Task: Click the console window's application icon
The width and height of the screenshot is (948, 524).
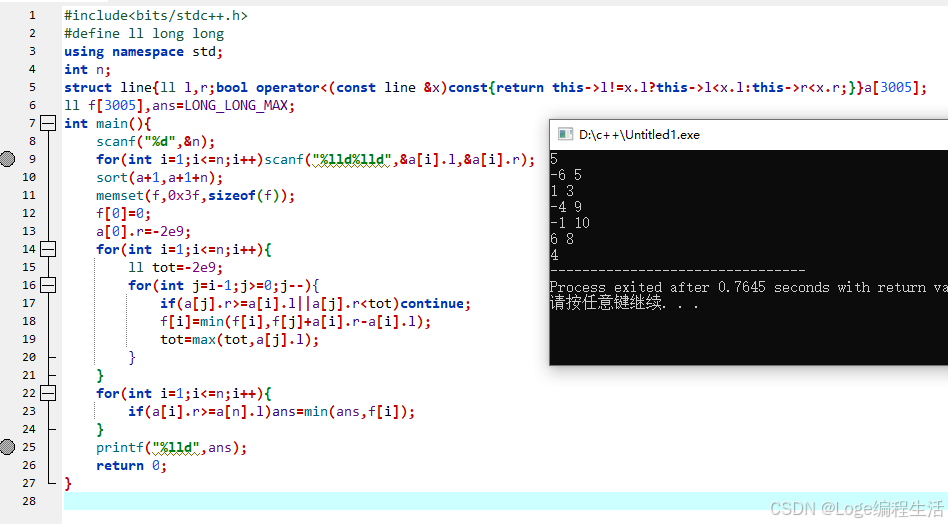Action: (x=565, y=134)
